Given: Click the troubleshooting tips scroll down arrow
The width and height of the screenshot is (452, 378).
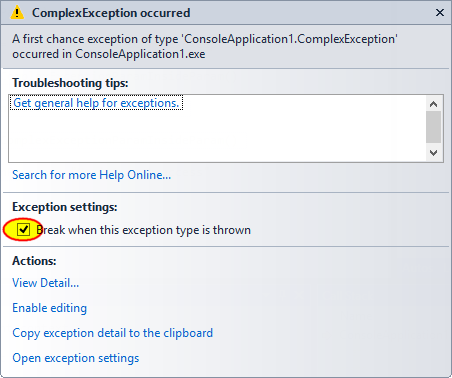Looking at the screenshot, I should (433, 153).
